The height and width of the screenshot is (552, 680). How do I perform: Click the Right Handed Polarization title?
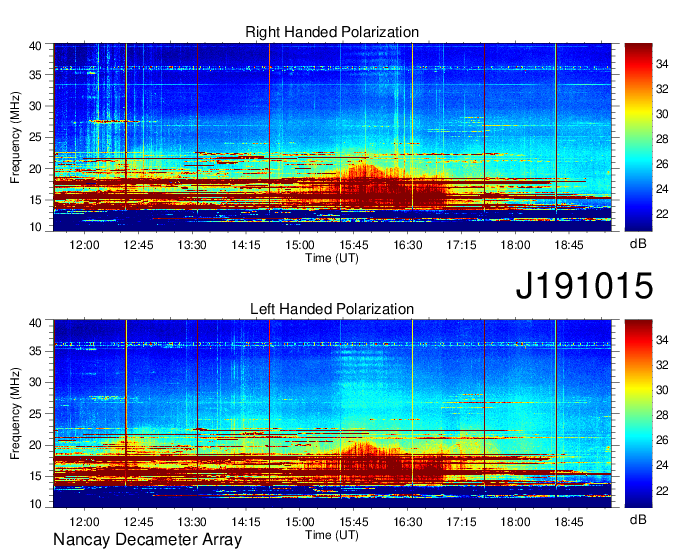coord(332,32)
